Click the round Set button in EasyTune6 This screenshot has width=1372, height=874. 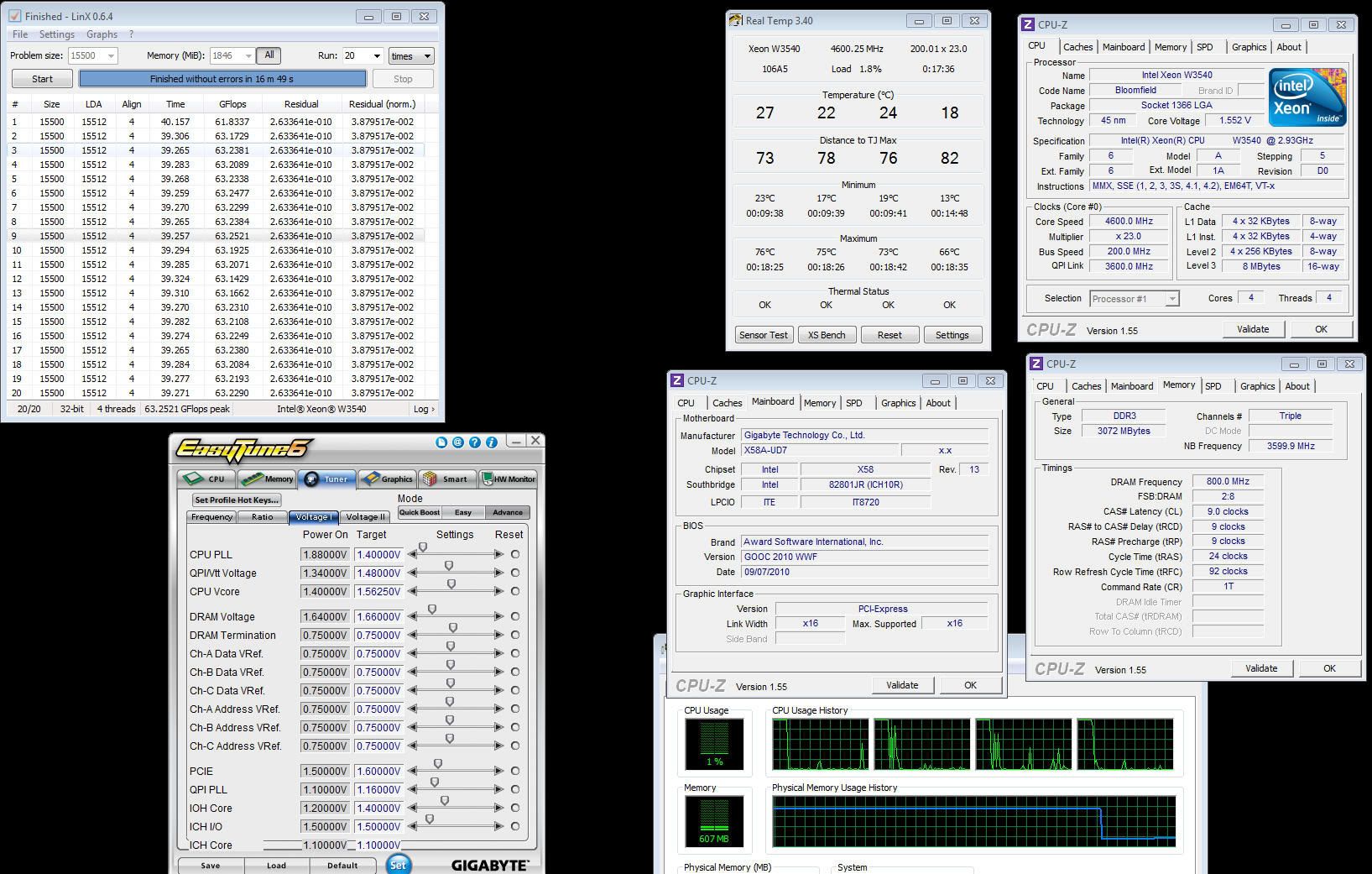398,864
